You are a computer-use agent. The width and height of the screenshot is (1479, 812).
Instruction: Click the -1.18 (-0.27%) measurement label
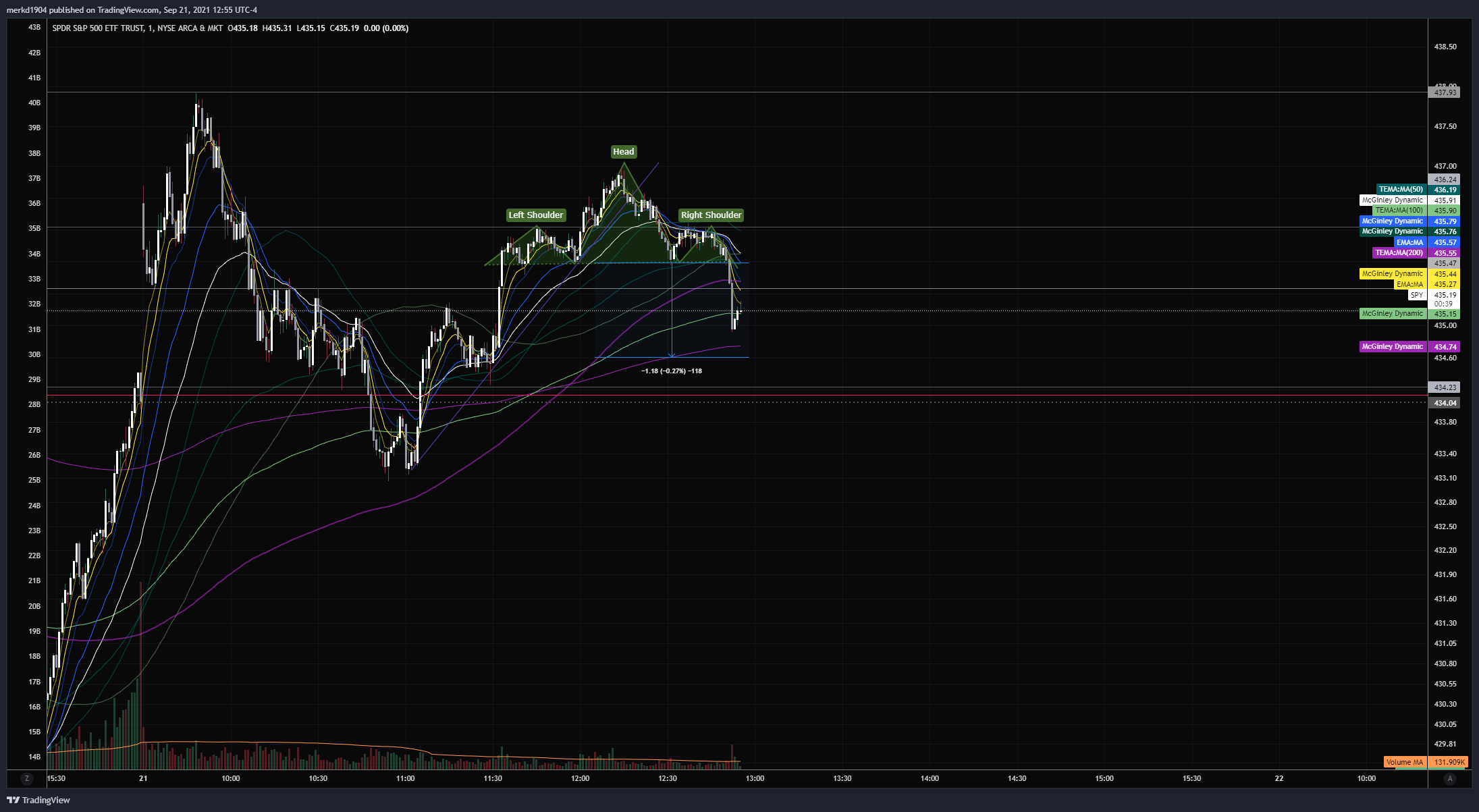coord(672,371)
